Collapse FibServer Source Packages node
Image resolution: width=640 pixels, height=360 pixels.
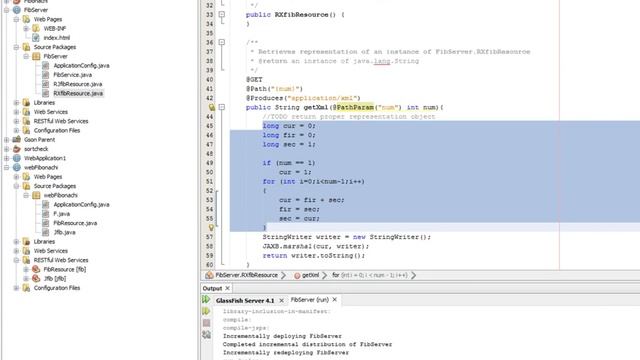pyautogui.click(x=16, y=47)
